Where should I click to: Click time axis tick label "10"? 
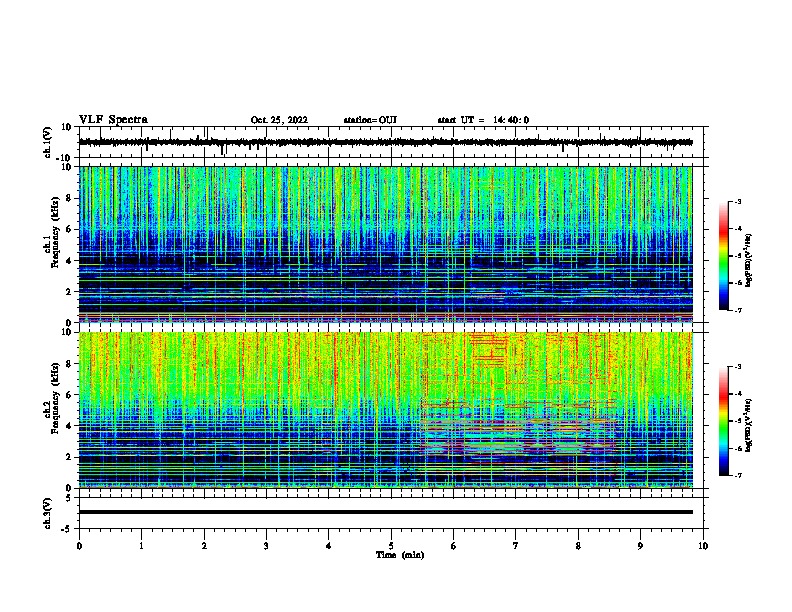point(703,546)
